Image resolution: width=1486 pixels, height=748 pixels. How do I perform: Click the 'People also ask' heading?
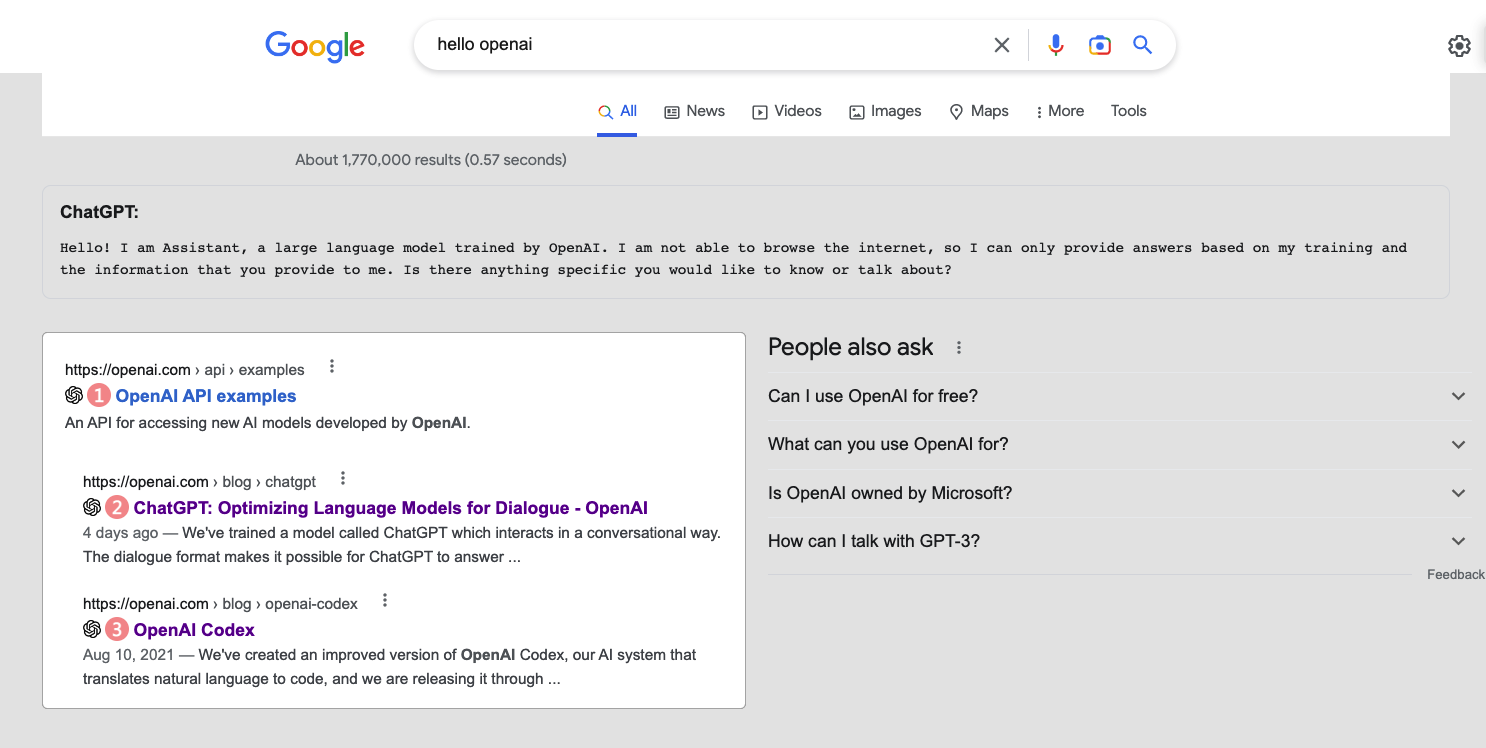coord(851,347)
